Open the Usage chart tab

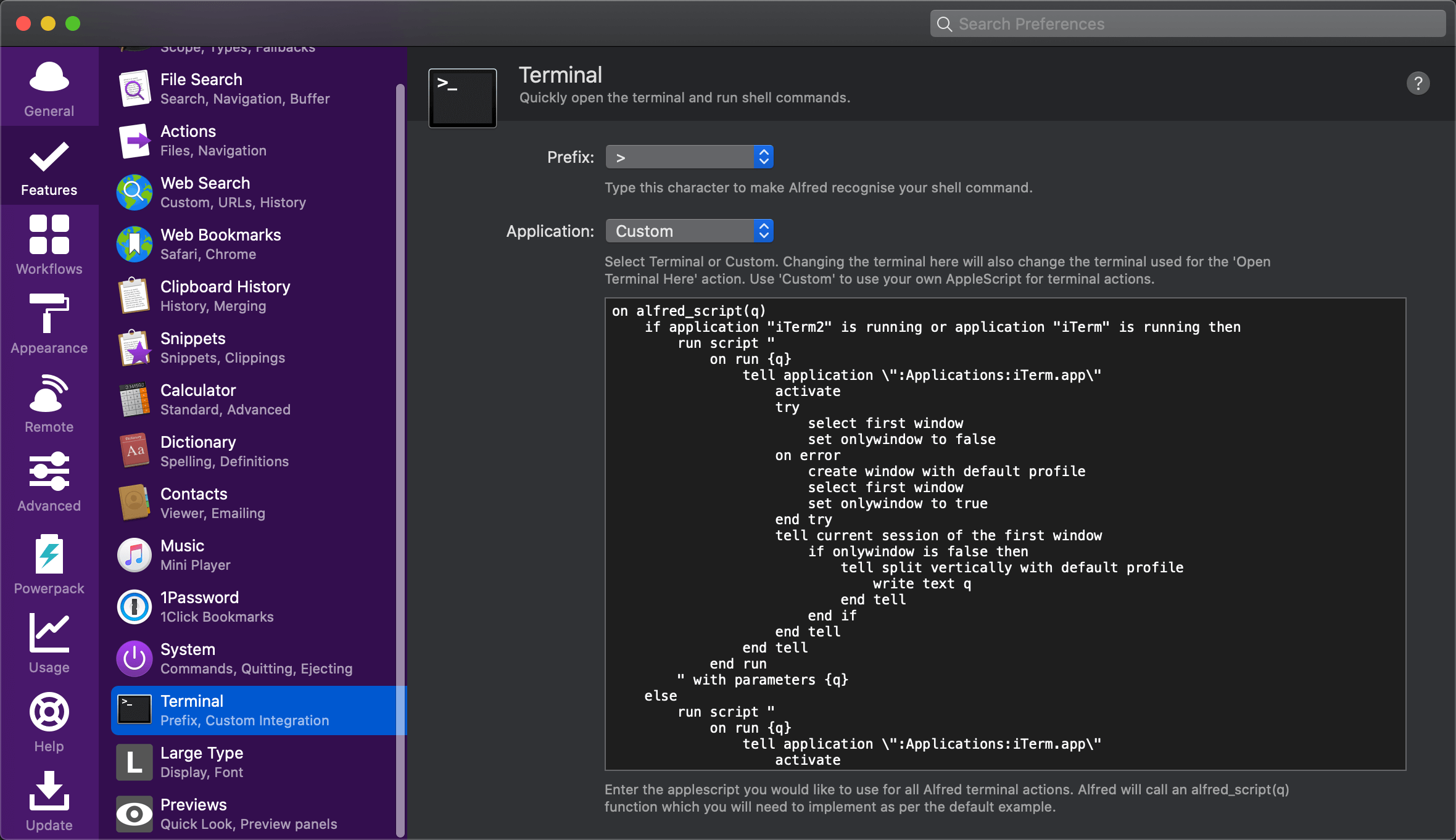point(49,643)
